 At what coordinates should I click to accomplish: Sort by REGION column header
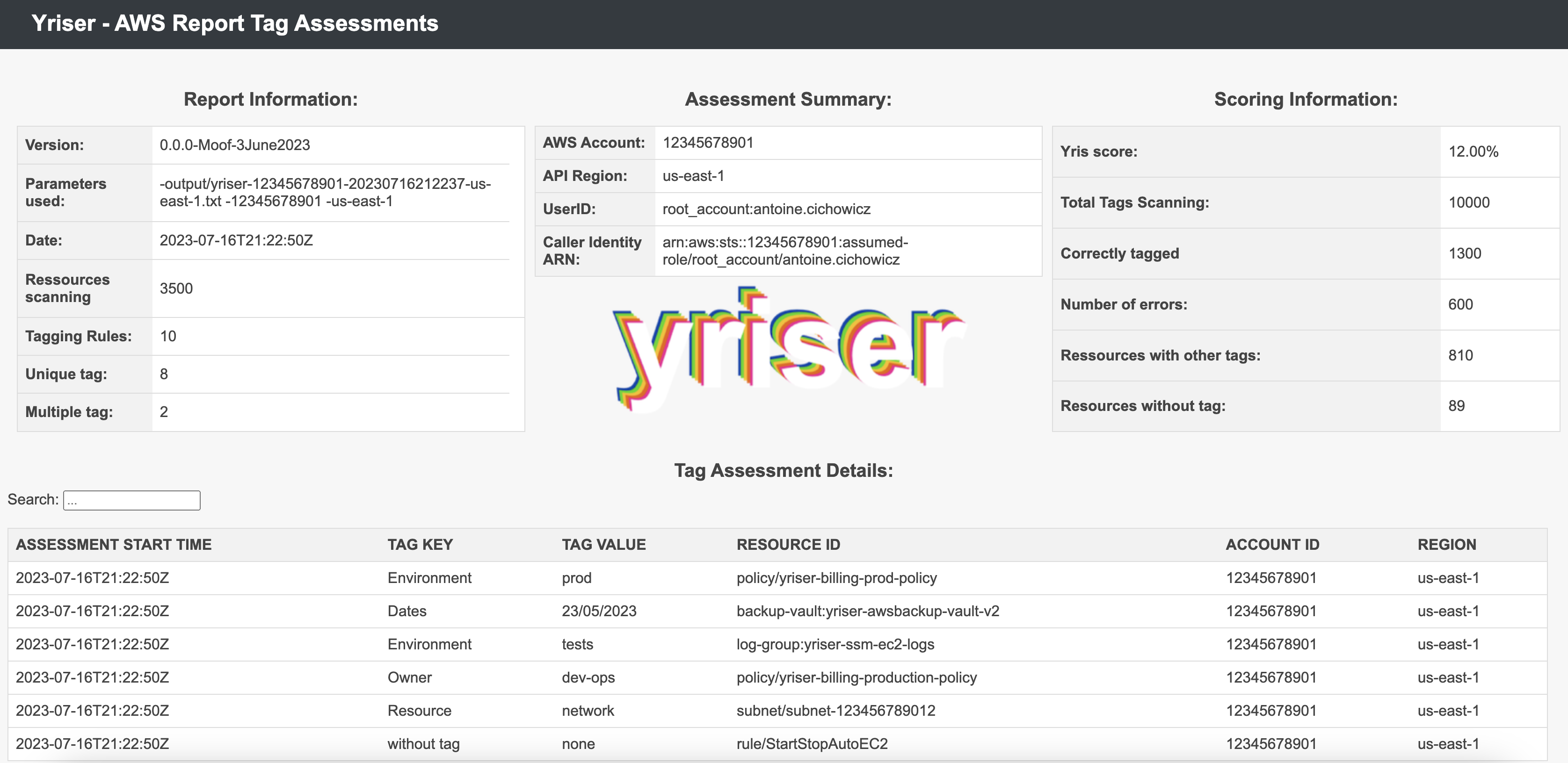(1447, 545)
